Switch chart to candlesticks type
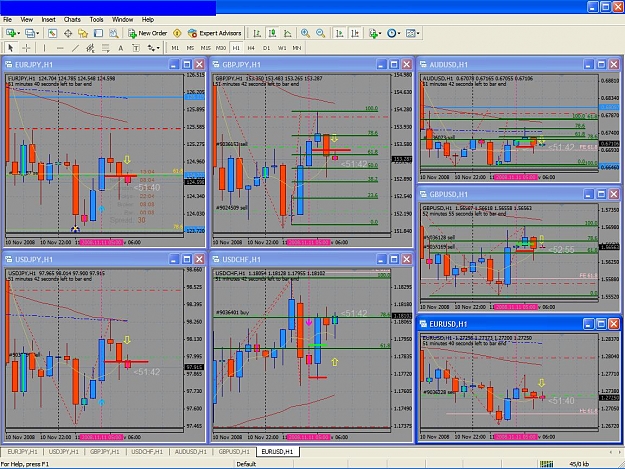 pos(272,33)
